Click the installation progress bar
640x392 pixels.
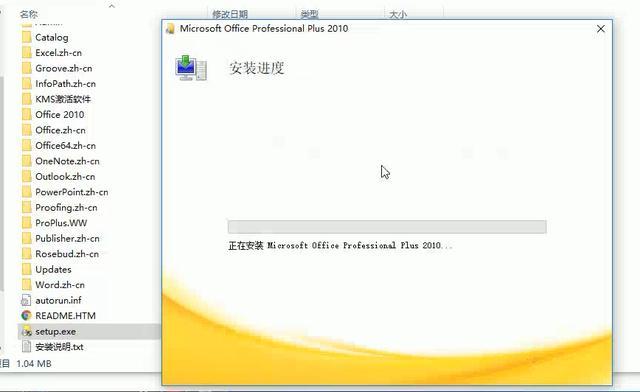pyautogui.click(x=387, y=227)
